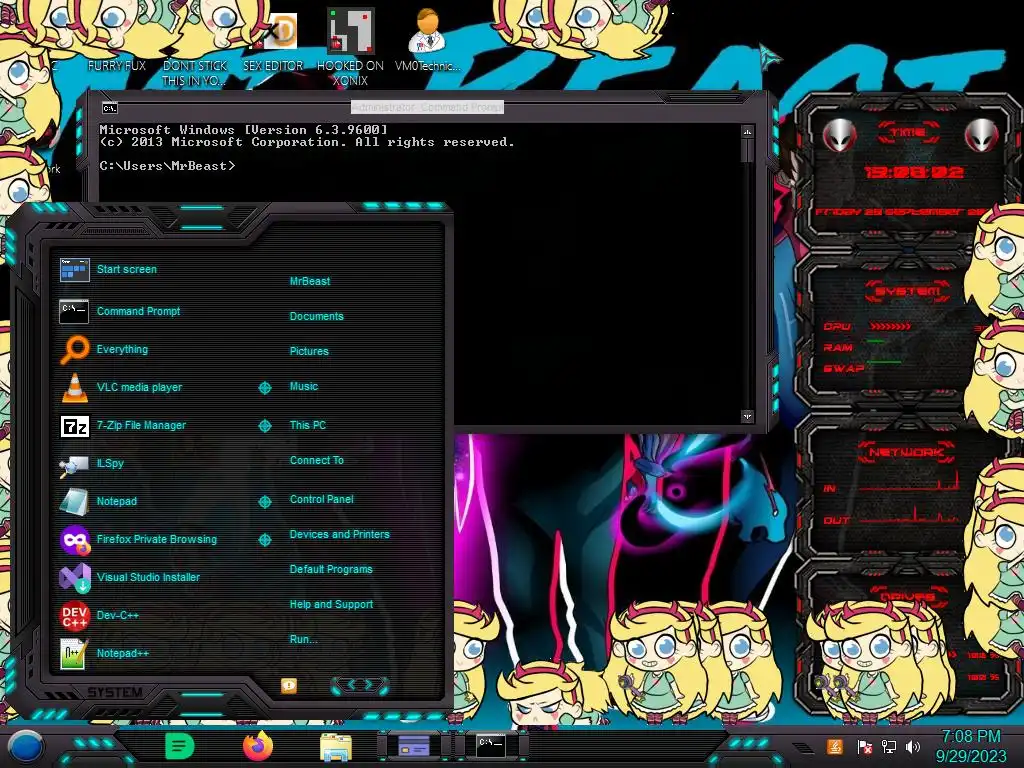The image size is (1024, 768).
Task: Expand Notepad jump list arrow
Action: pos(264,502)
